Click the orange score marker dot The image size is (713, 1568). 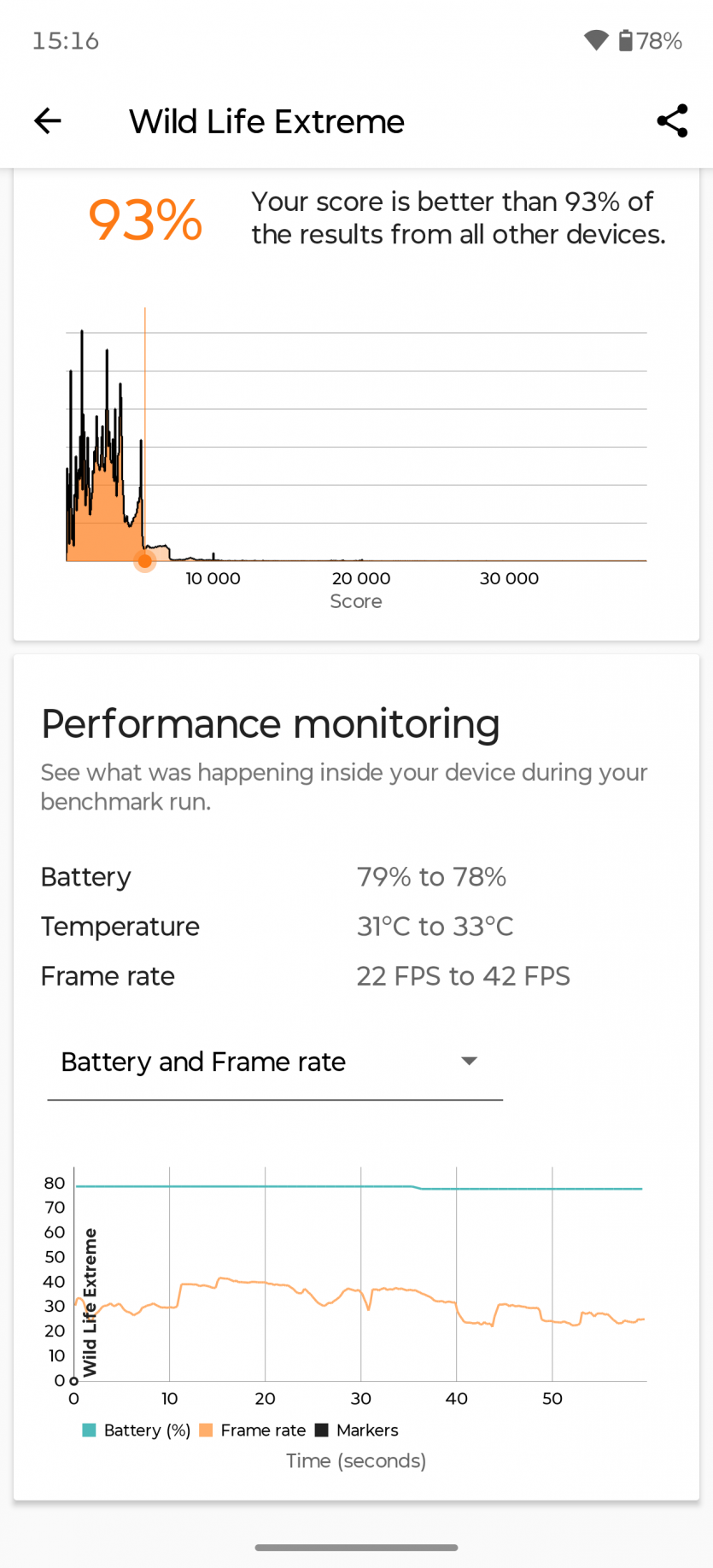coord(145,561)
